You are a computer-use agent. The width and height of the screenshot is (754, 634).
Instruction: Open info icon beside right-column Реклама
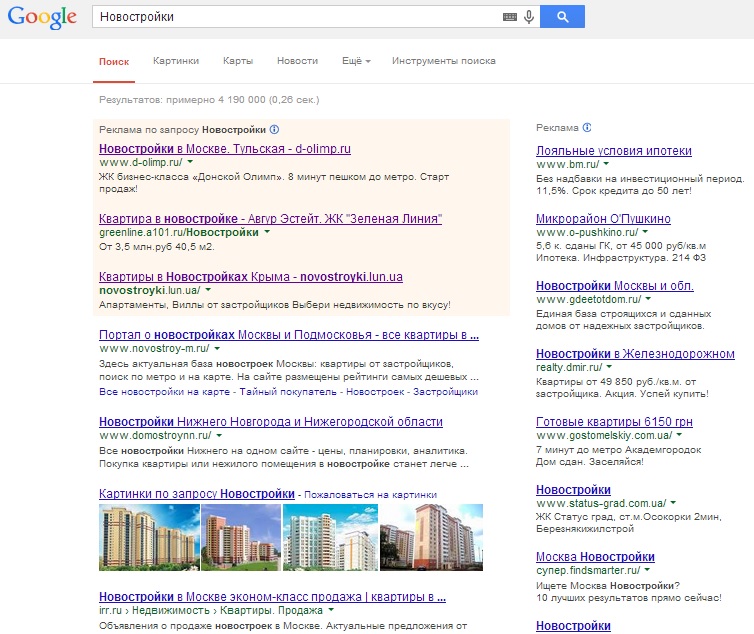(587, 127)
